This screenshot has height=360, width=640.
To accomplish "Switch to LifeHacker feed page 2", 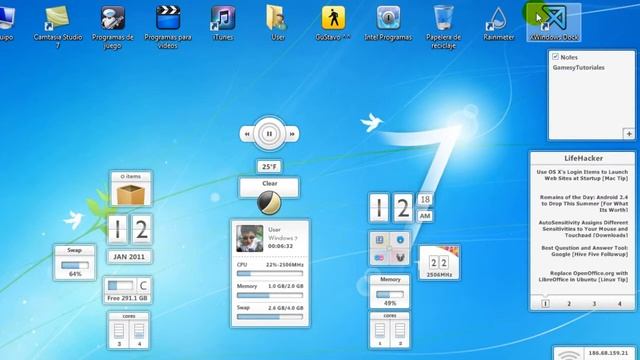I will [569, 303].
